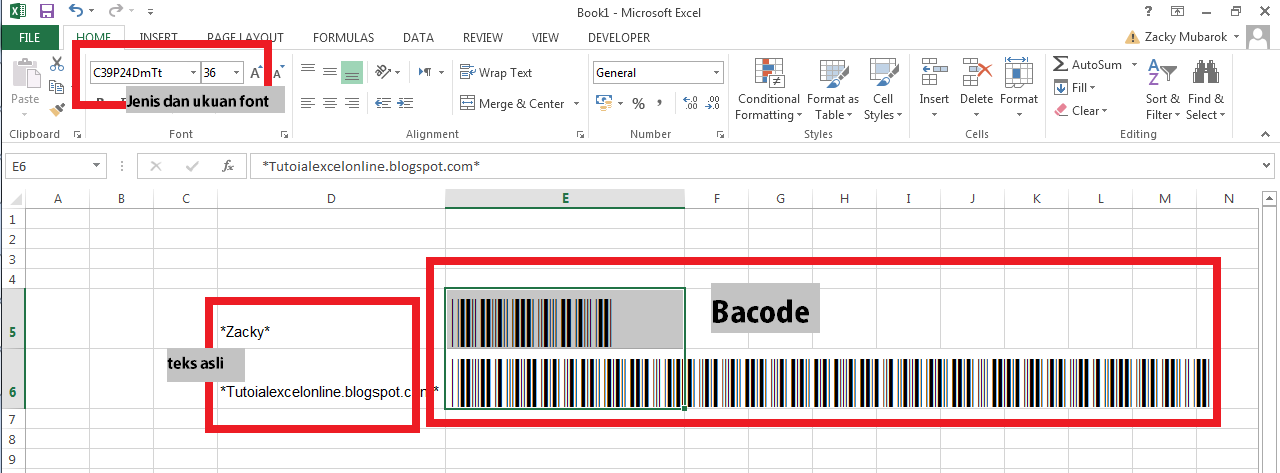Open the Font dialog launcher
The height and width of the screenshot is (473, 1280).
point(284,134)
